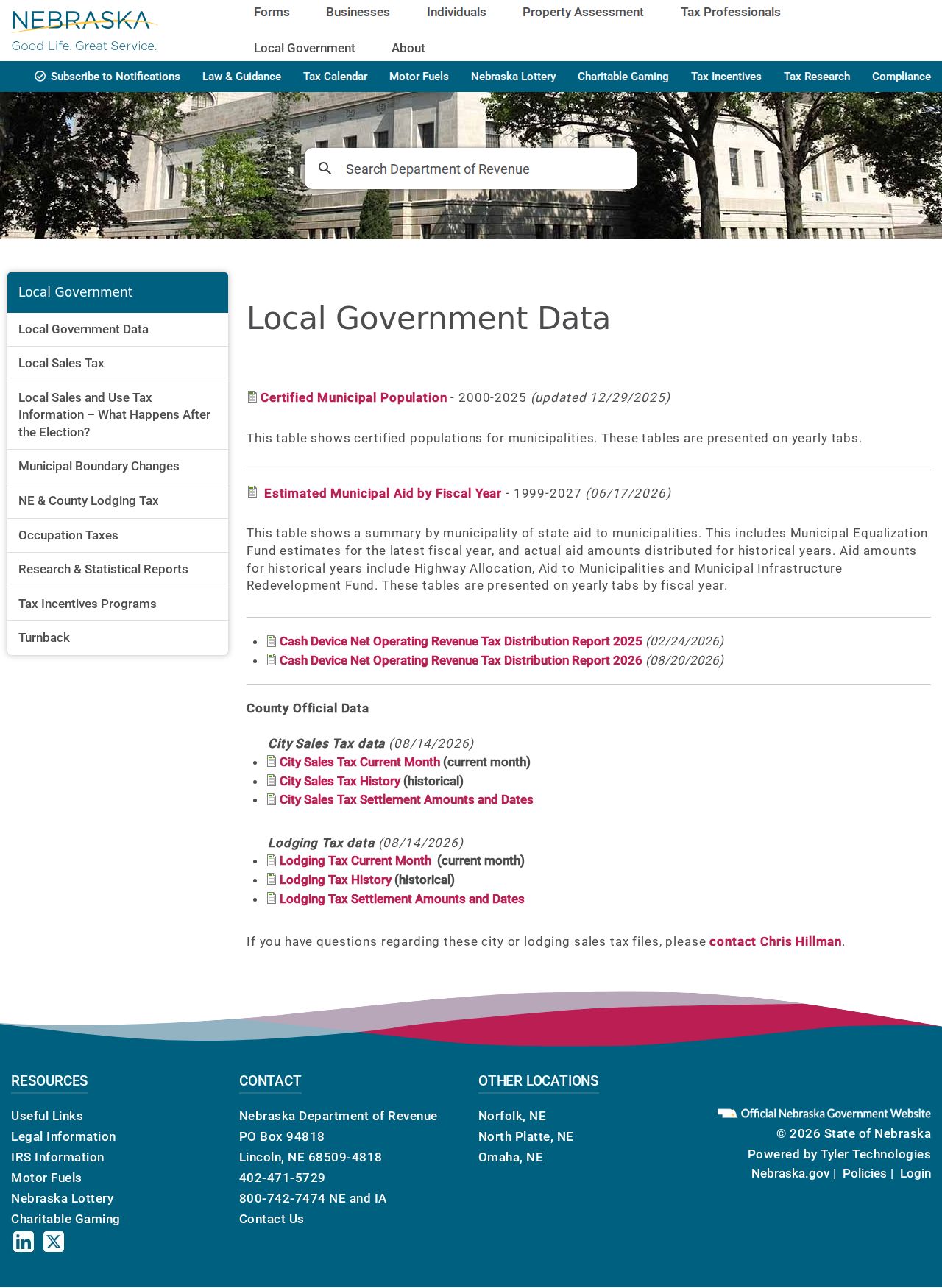This screenshot has height=1288, width=942.
Task: Click inside the Search Department of Revenue field
Action: pyautogui.click(x=471, y=169)
